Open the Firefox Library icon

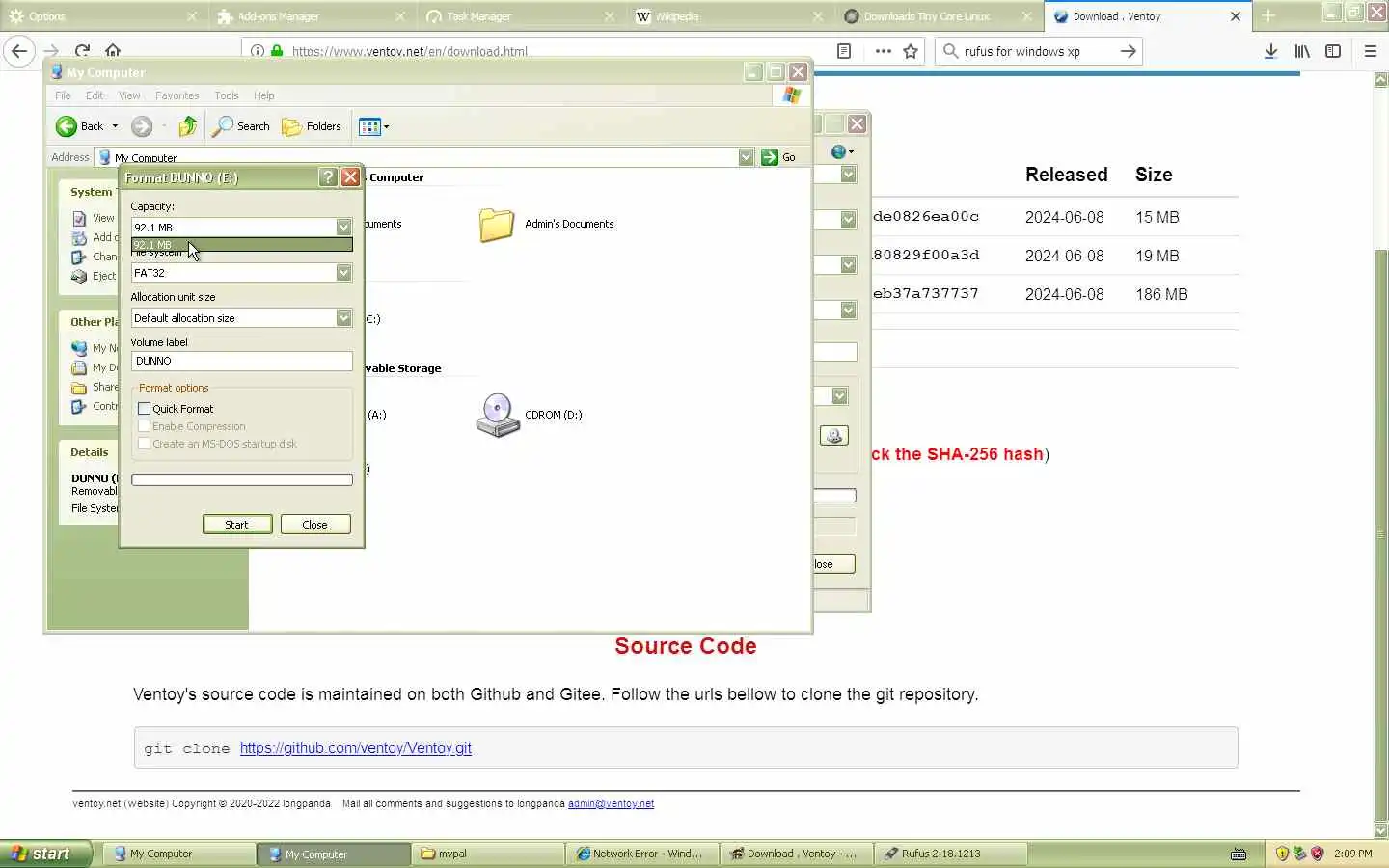1302,51
